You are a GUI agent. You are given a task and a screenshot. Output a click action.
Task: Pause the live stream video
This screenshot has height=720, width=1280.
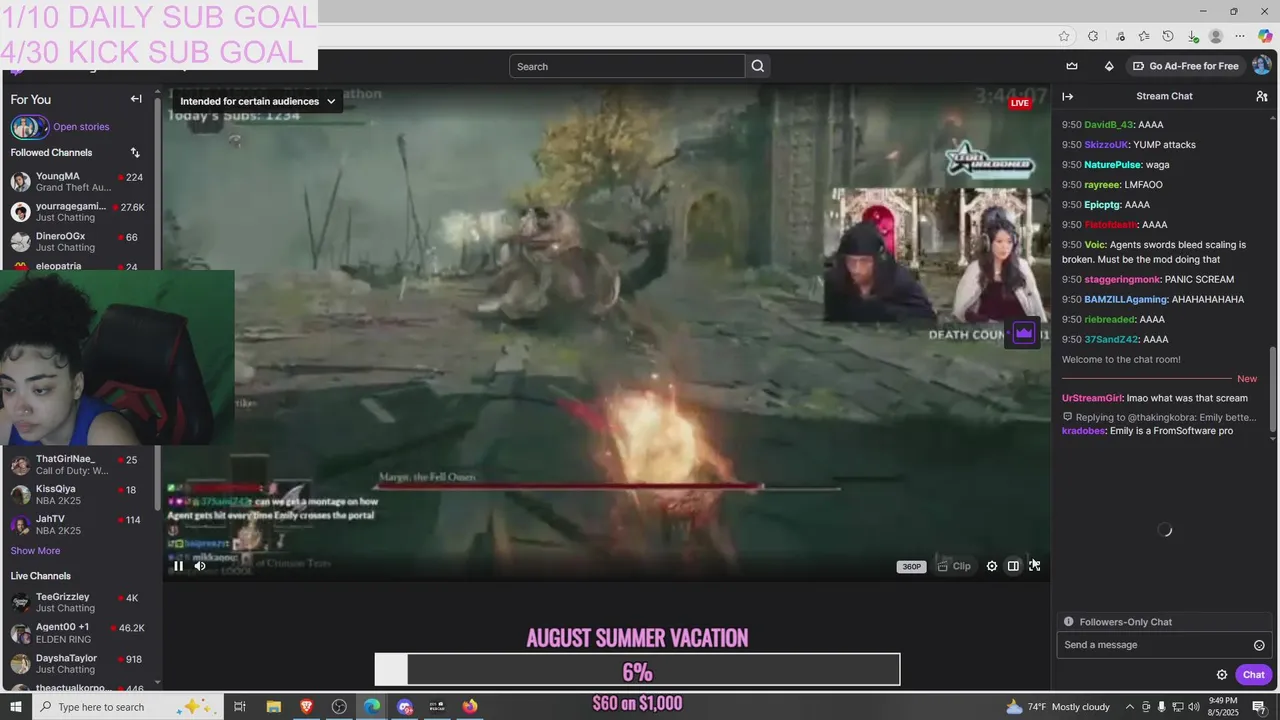(x=179, y=566)
